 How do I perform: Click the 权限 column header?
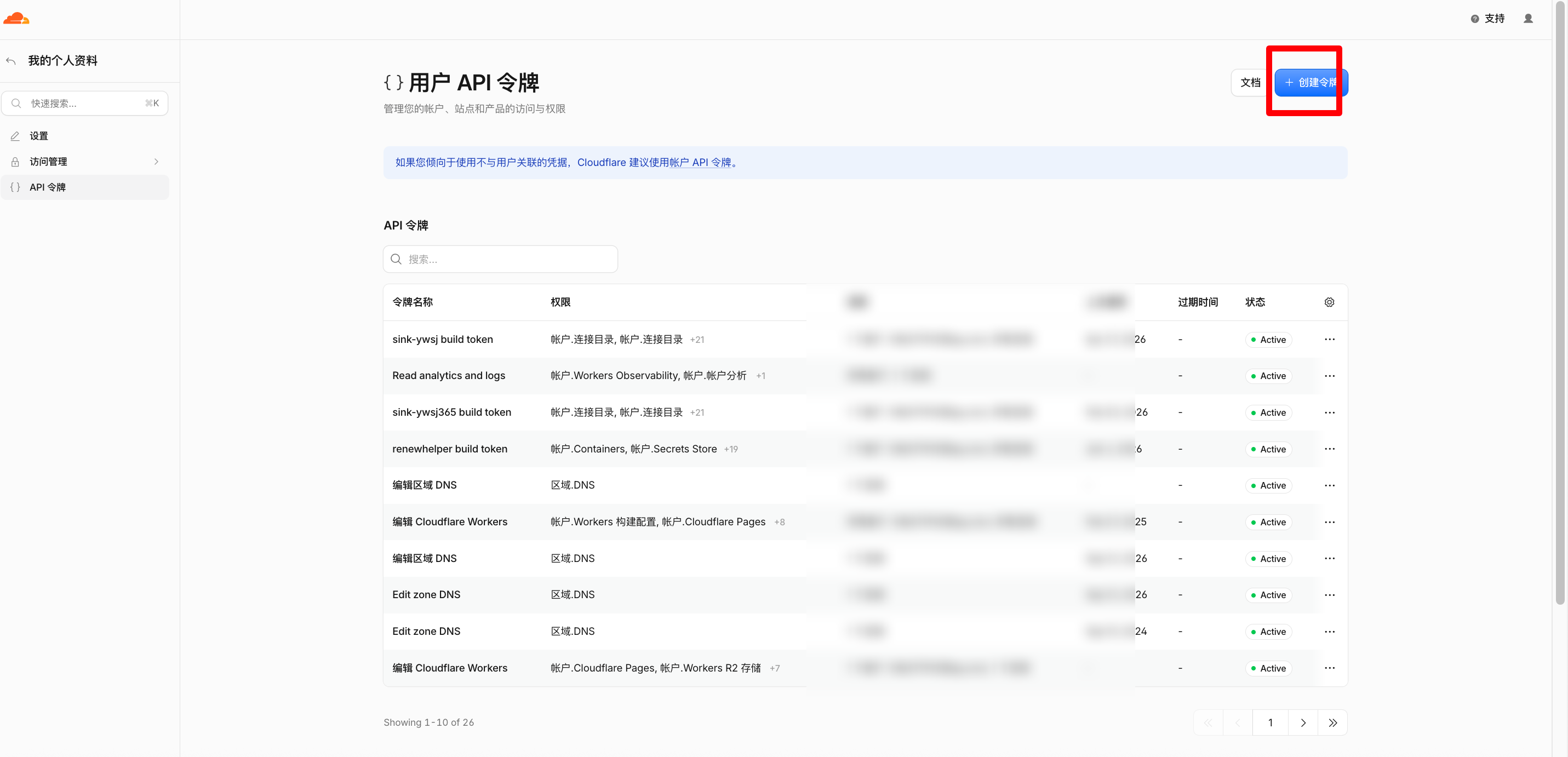[560, 302]
